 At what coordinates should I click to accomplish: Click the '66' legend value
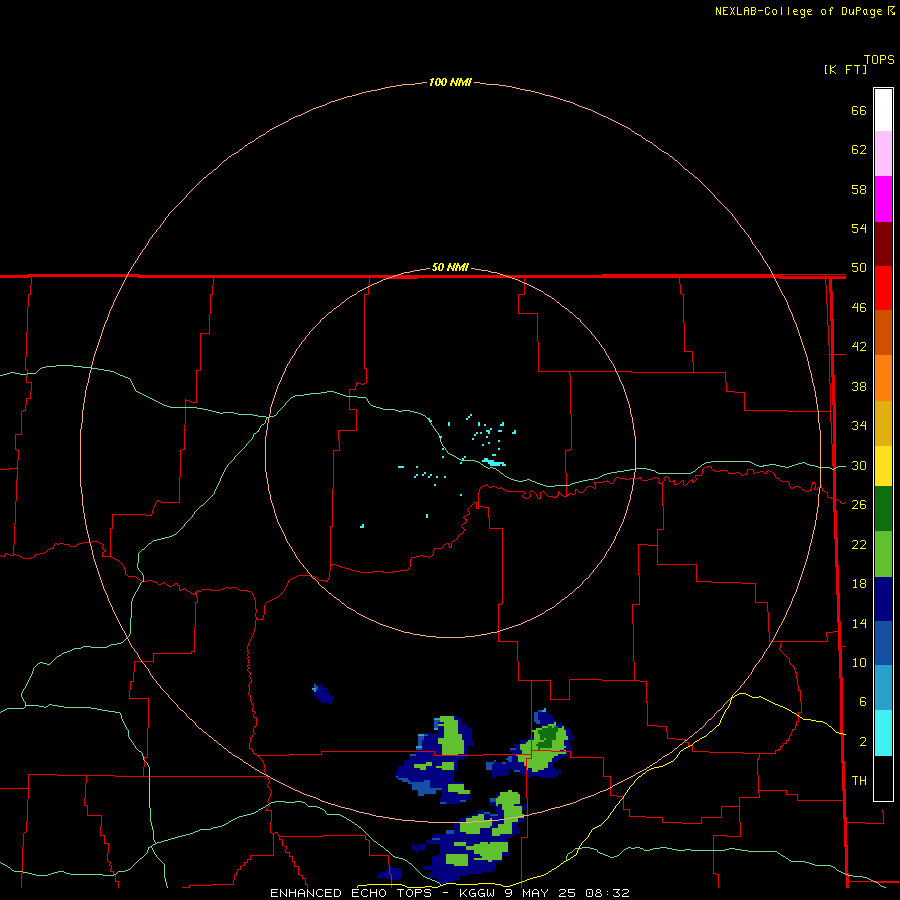(859, 110)
